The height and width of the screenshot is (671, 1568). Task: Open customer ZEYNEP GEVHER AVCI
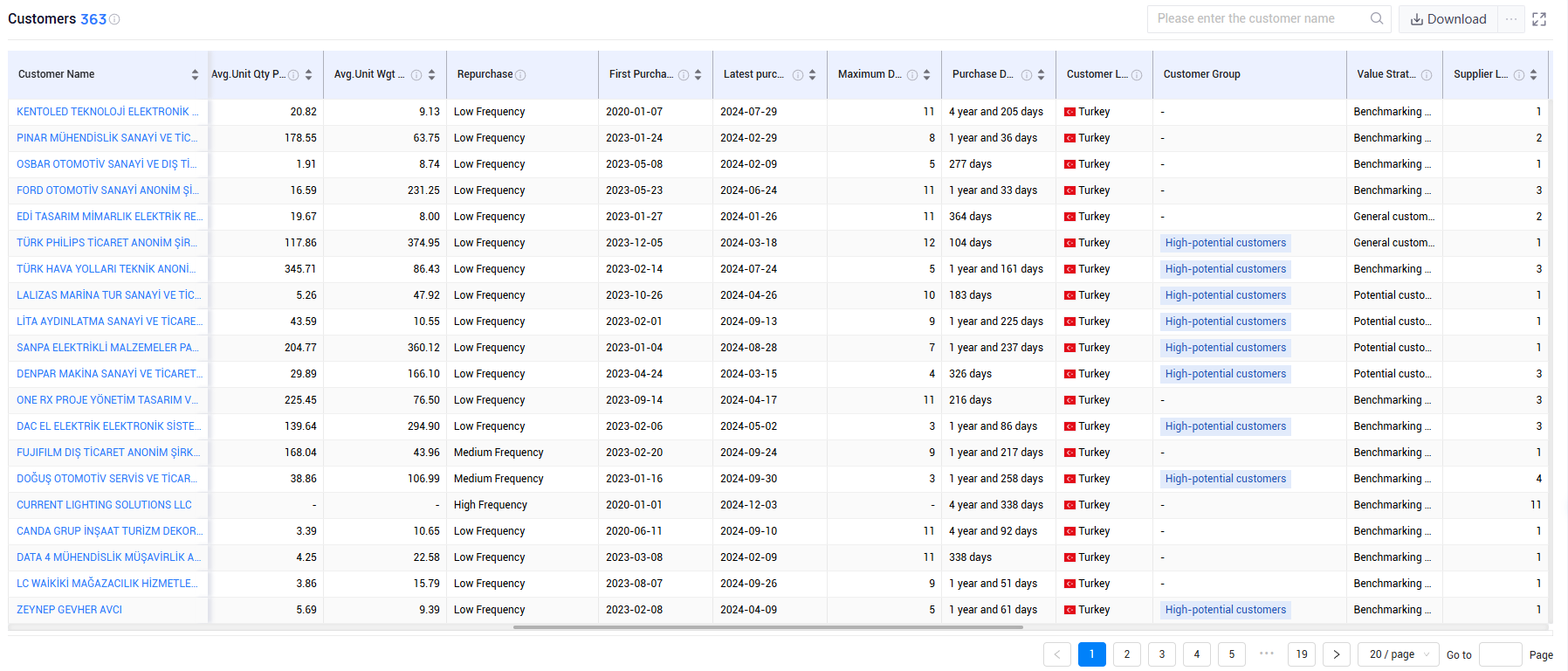pos(70,610)
